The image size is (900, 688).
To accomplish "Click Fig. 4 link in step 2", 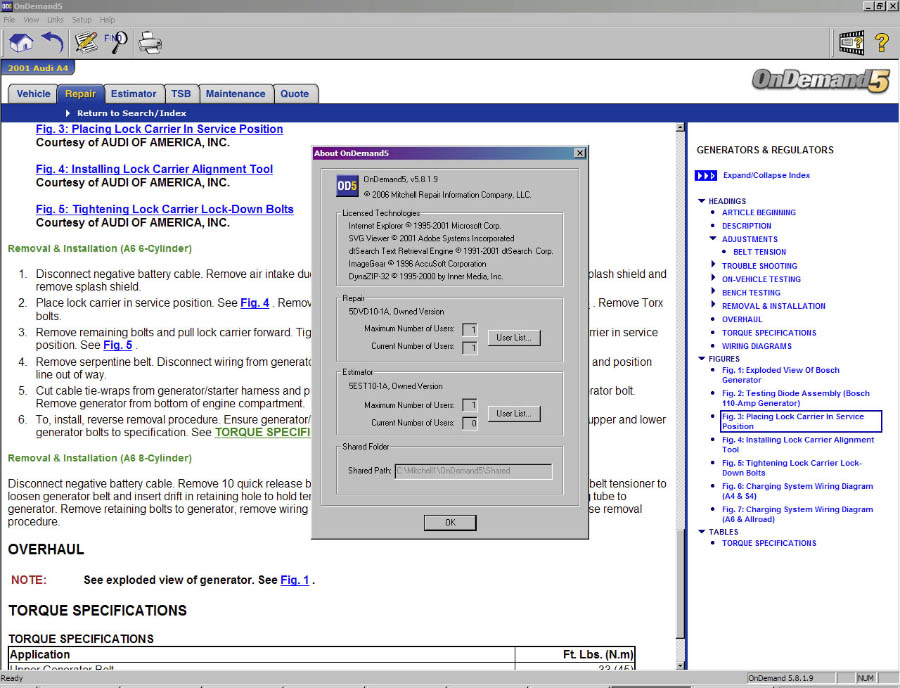I will click(254, 303).
